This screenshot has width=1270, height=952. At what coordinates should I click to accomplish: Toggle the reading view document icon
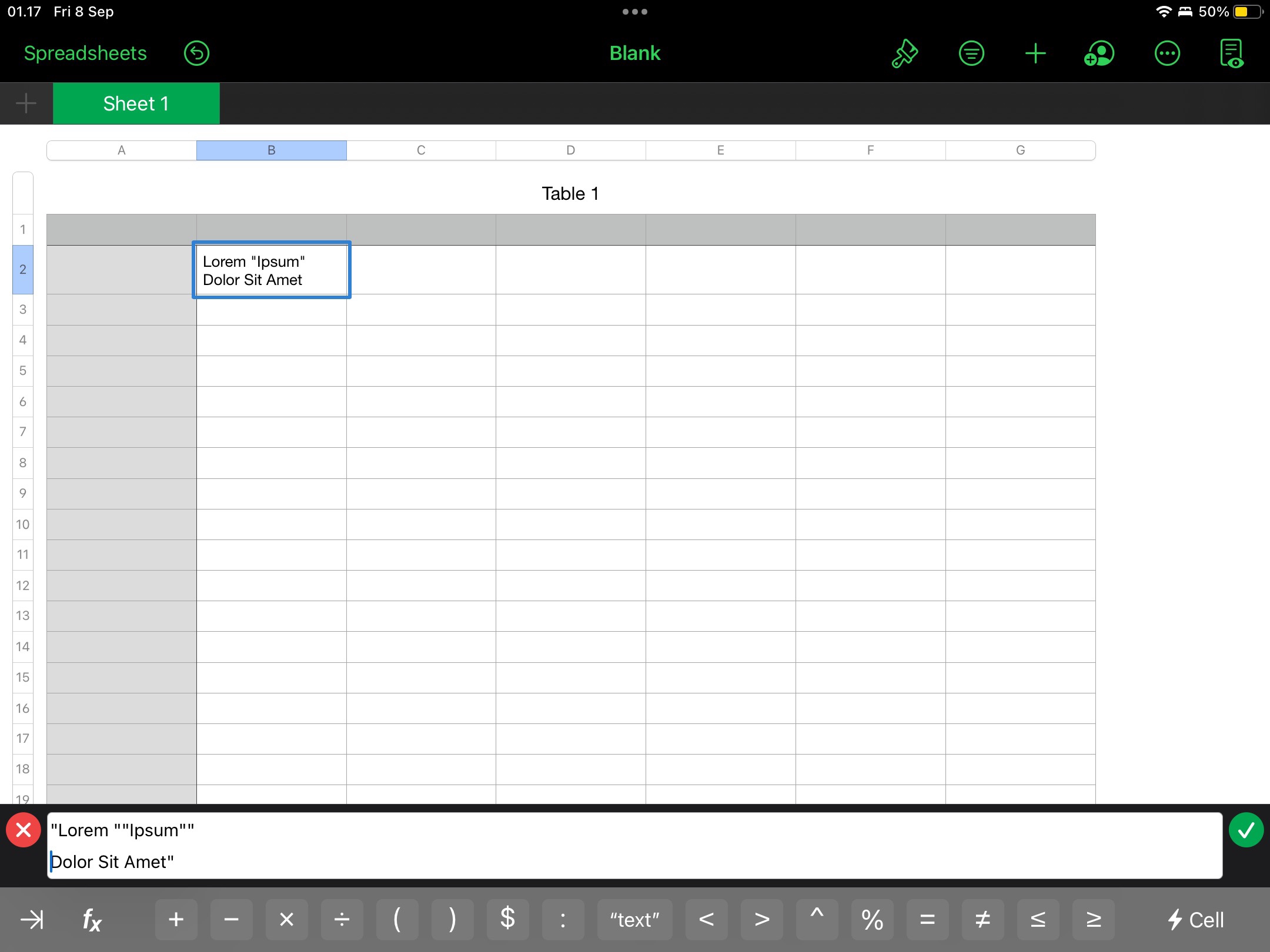[x=1232, y=53]
